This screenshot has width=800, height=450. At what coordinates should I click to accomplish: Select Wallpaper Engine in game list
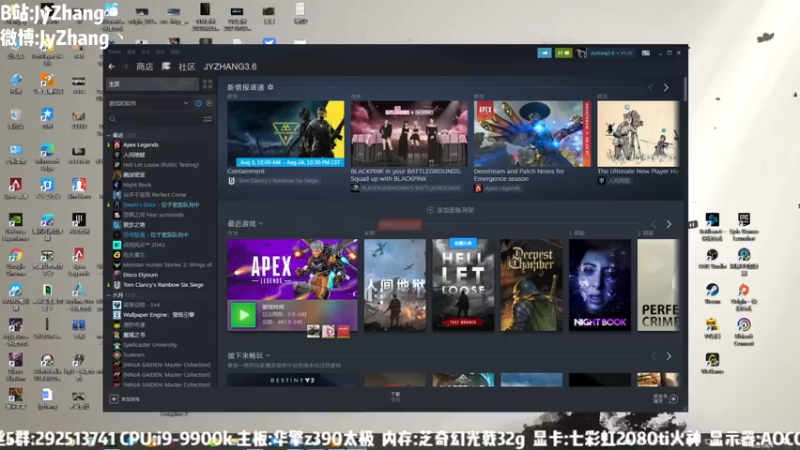[158, 315]
